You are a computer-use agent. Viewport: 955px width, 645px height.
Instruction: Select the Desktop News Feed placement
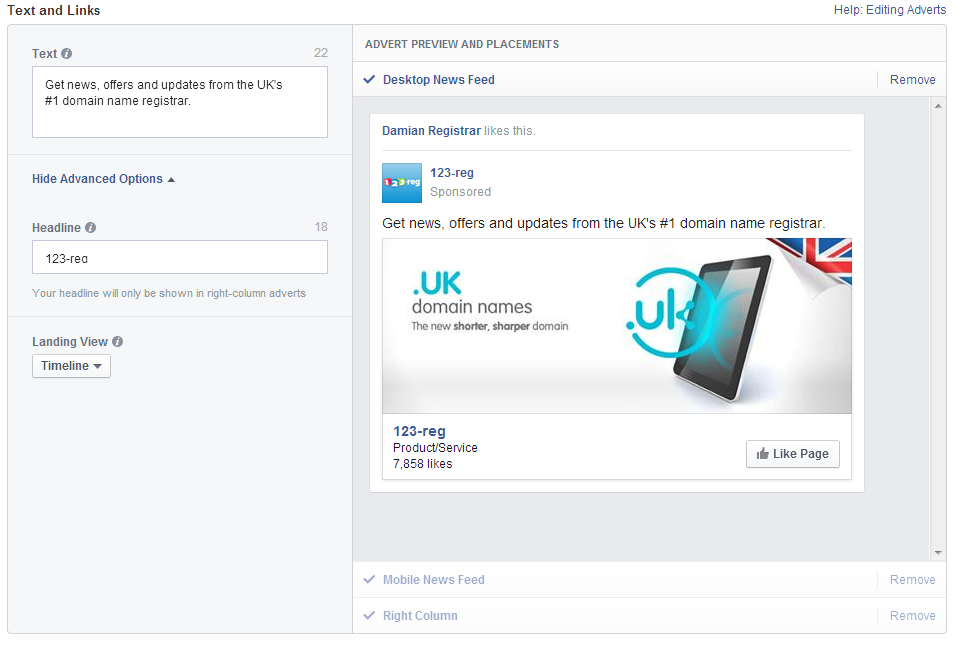[x=439, y=80]
